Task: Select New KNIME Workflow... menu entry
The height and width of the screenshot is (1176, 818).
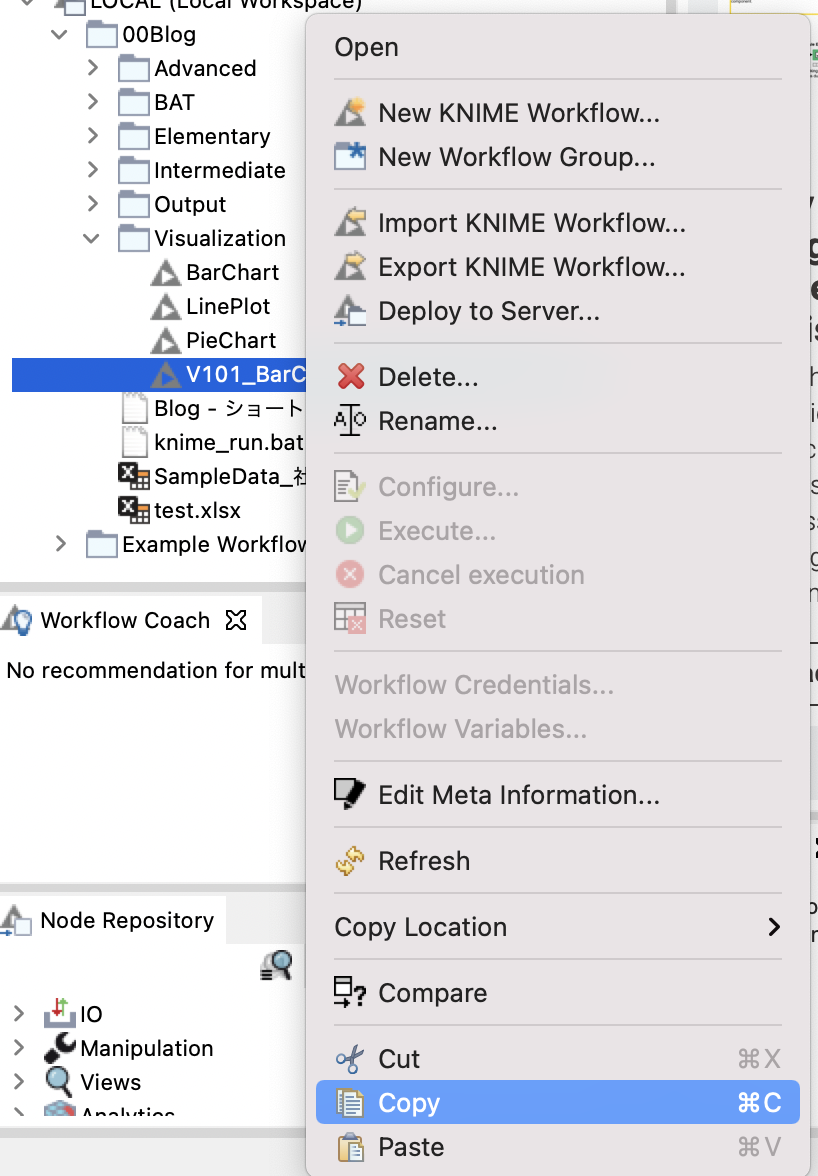Action: click(558, 112)
